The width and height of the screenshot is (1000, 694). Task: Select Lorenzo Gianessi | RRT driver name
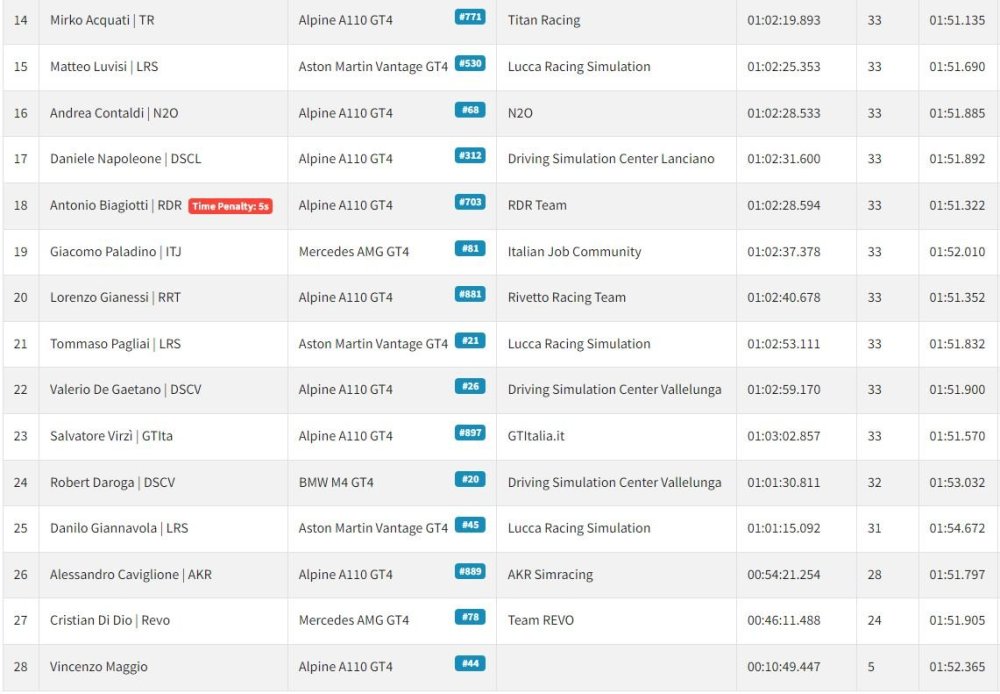pos(115,297)
